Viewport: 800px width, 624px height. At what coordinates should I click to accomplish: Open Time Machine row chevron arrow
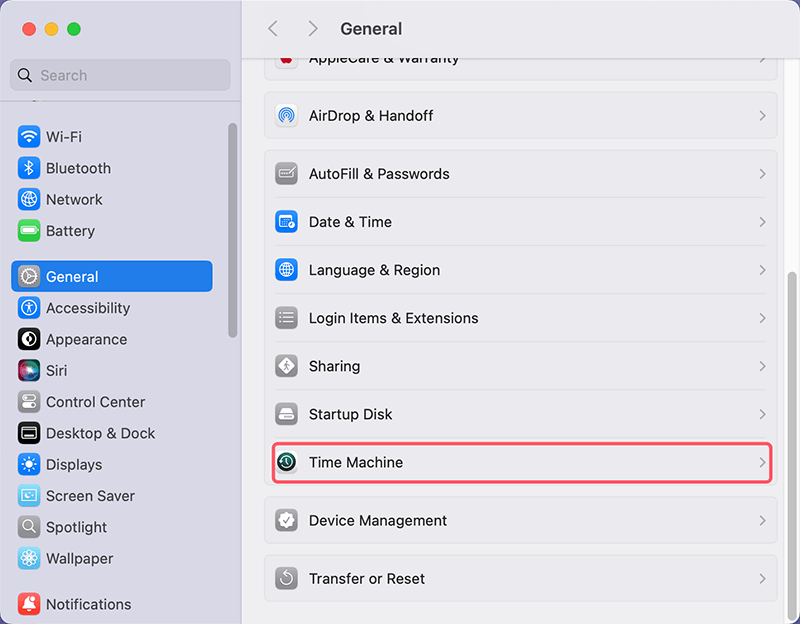pos(762,462)
